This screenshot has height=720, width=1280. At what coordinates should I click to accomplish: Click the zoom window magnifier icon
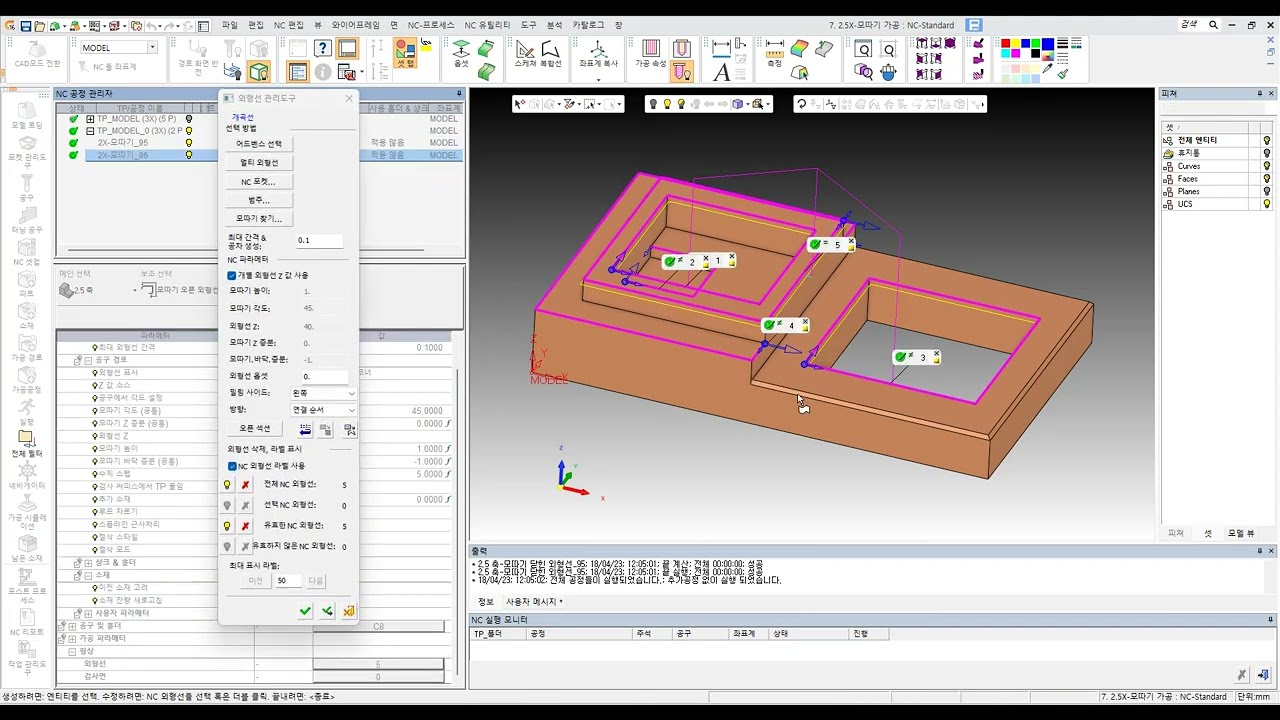pos(863,49)
